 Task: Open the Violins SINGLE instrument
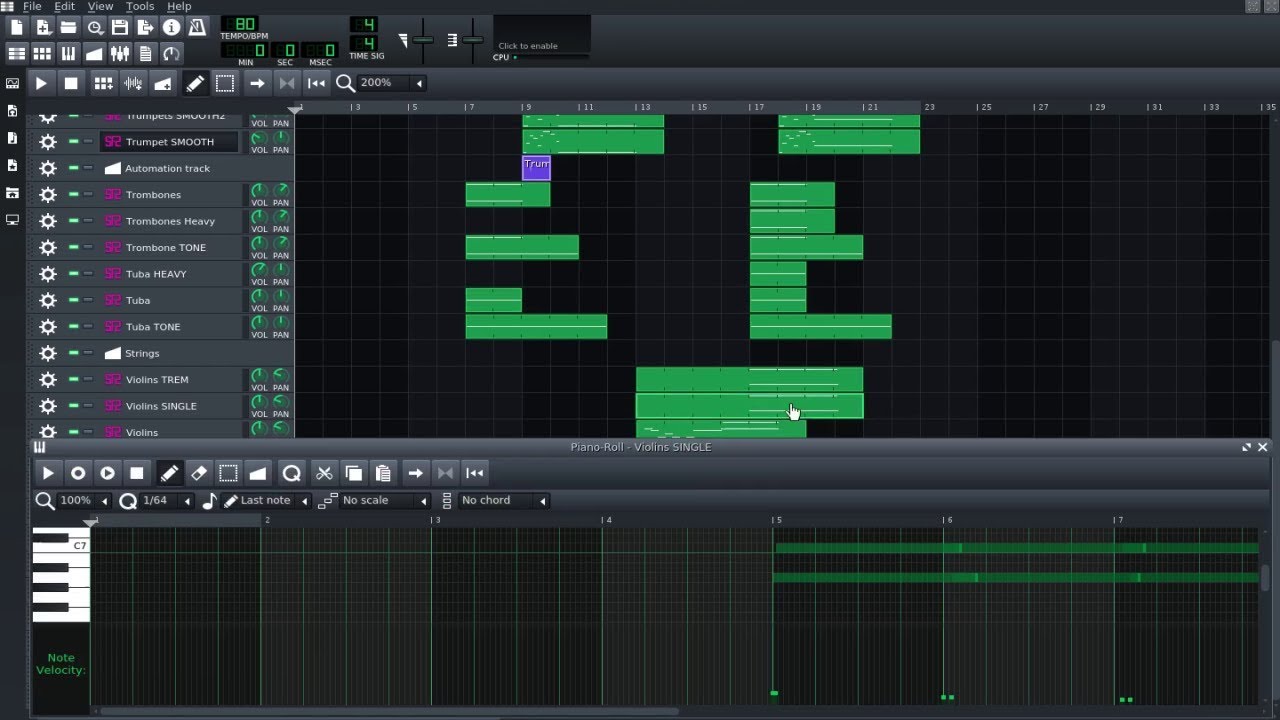click(170, 406)
